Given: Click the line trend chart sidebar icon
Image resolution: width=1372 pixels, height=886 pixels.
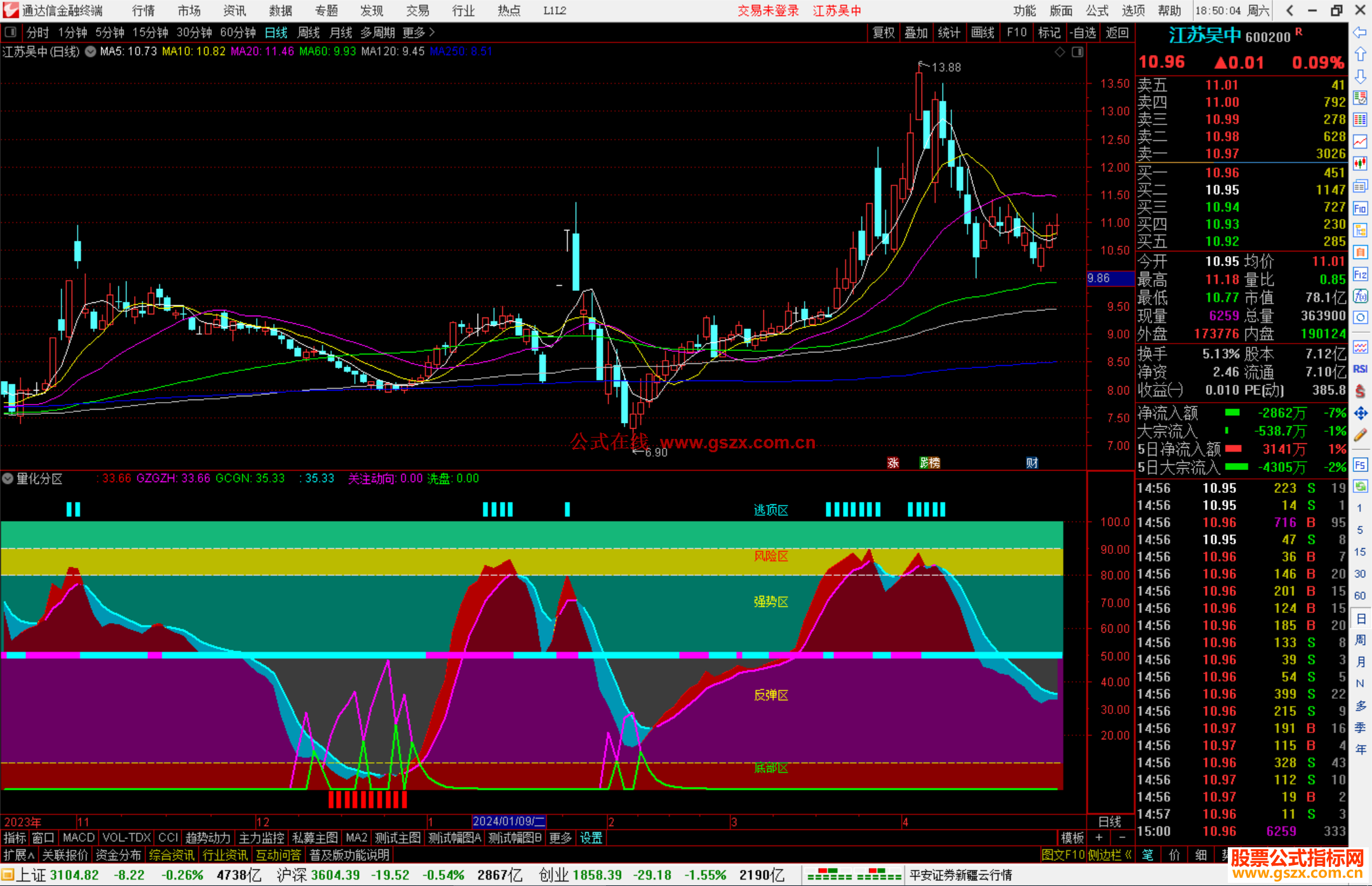Looking at the screenshot, I should click(1360, 142).
